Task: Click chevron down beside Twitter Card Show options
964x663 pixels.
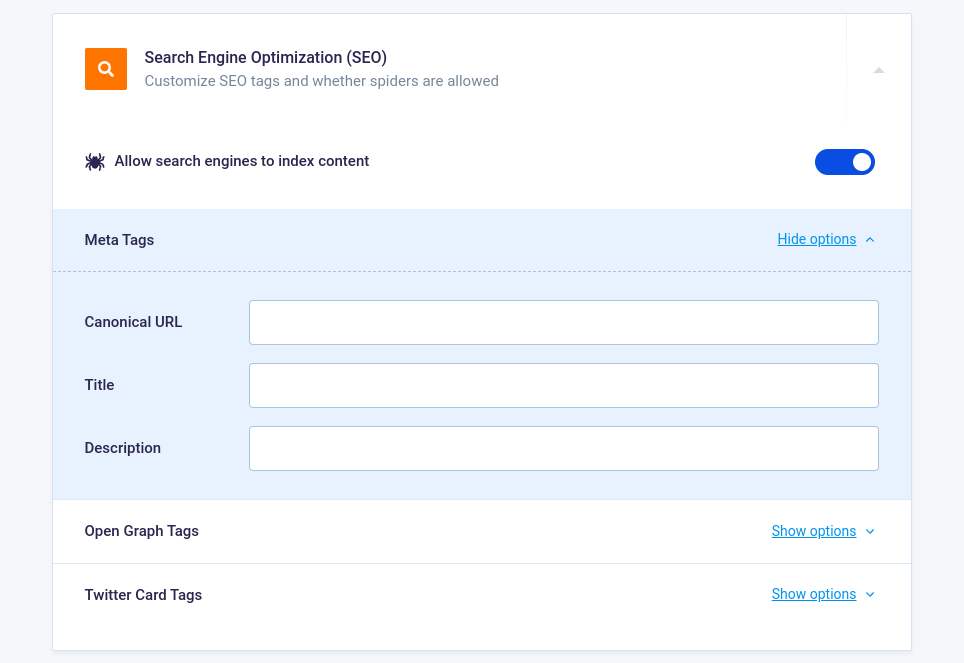Action: pos(870,594)
